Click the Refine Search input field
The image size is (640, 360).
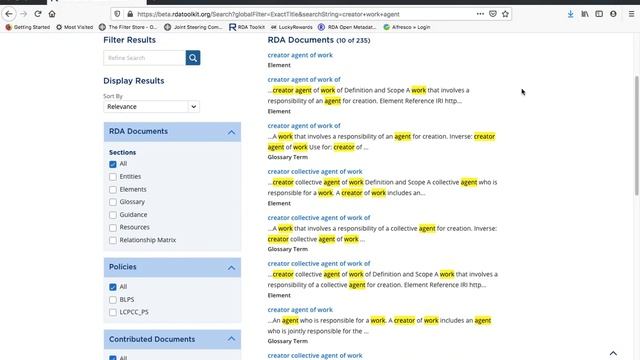[144, 58]
